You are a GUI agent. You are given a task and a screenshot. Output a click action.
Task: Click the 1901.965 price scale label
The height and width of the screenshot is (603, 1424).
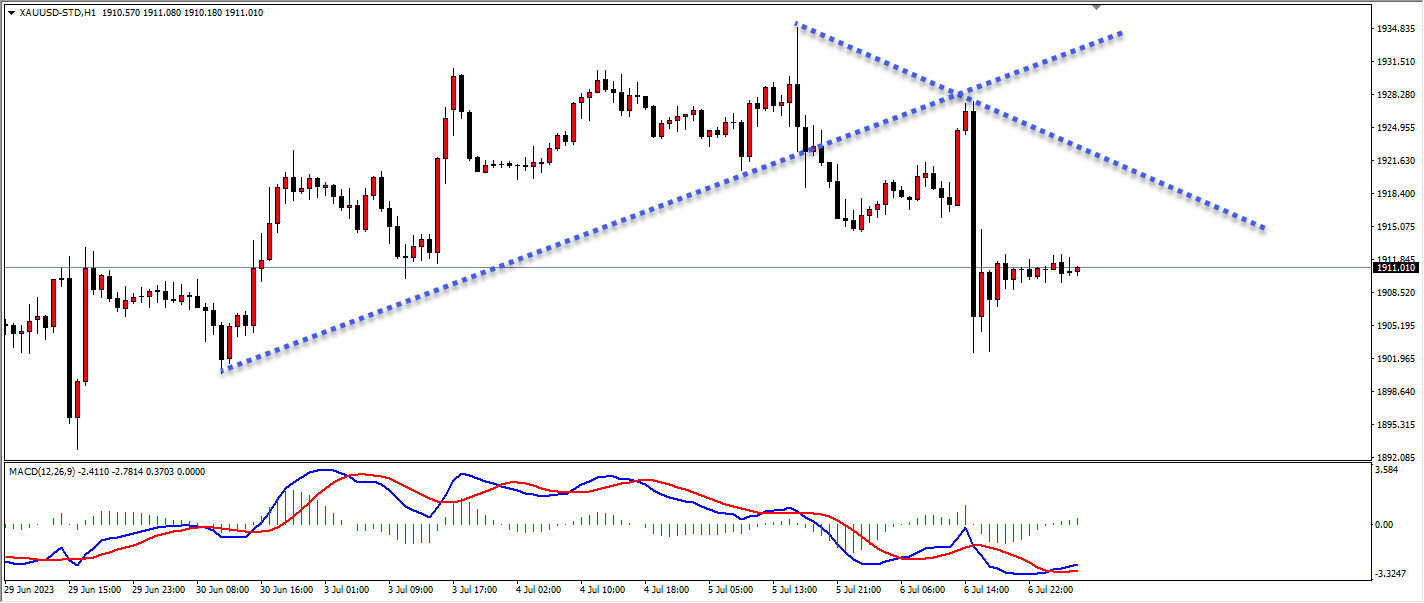(1395, 359)
